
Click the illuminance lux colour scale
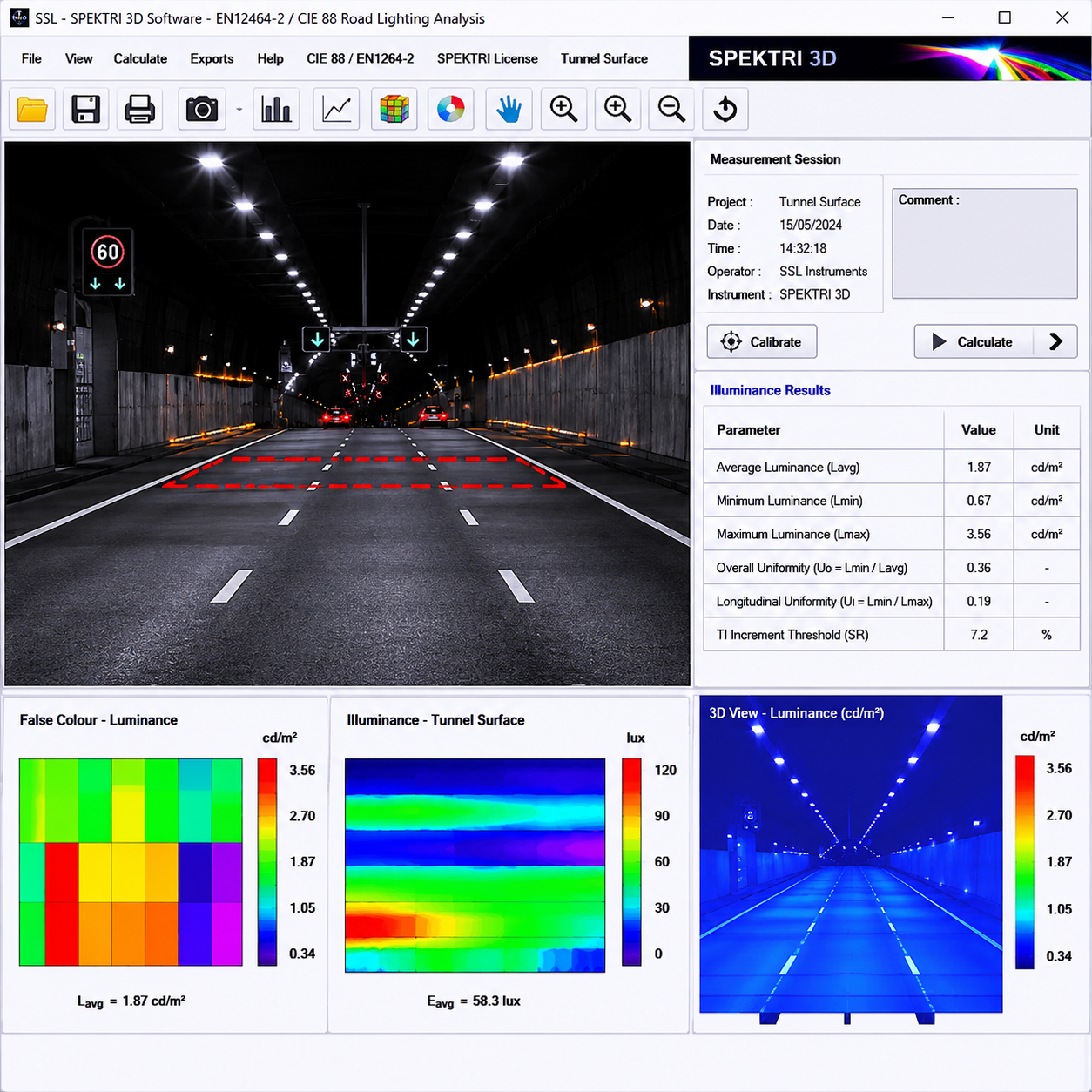click(x=631, y=862)
